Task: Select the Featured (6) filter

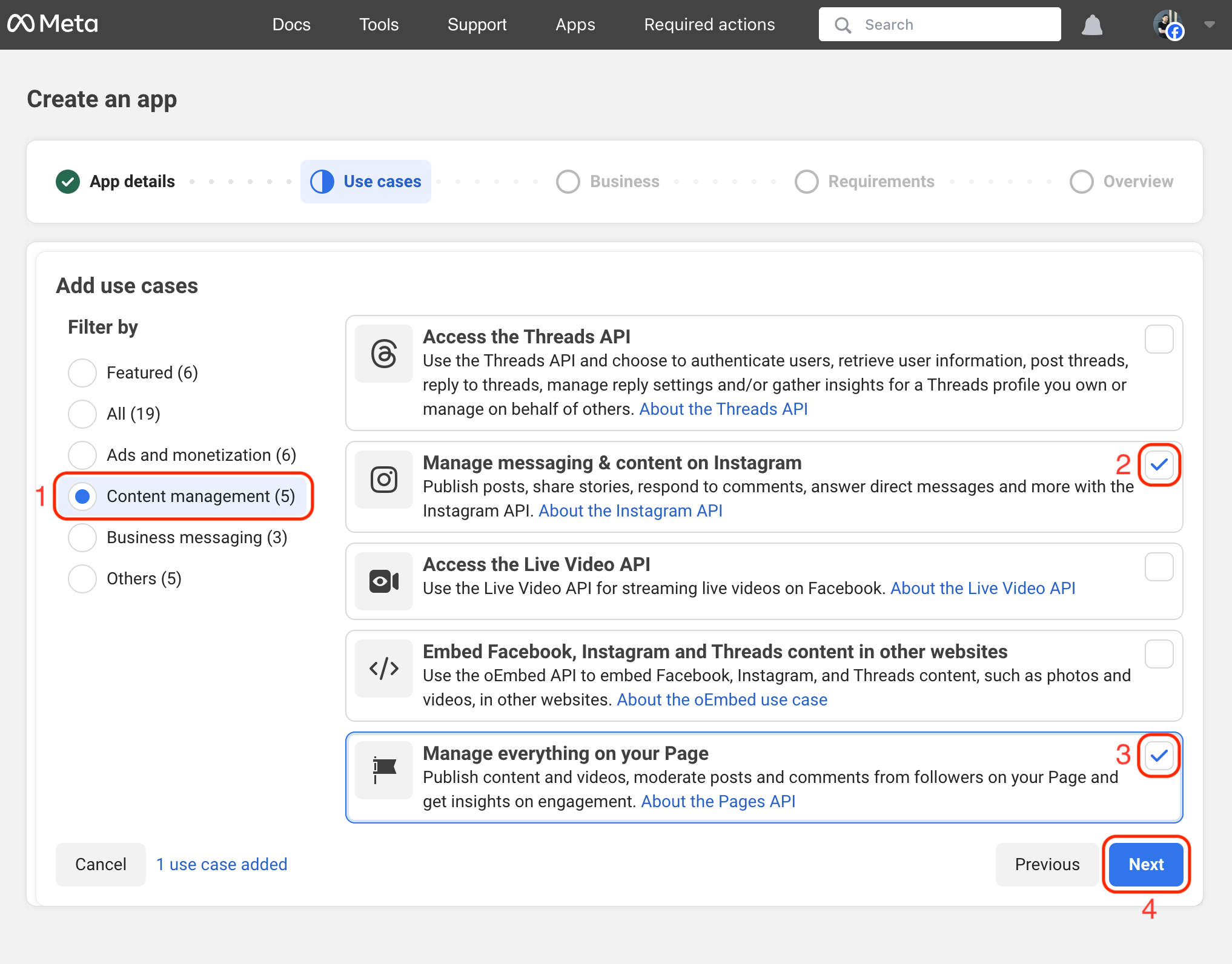Action: coord(82,372)
